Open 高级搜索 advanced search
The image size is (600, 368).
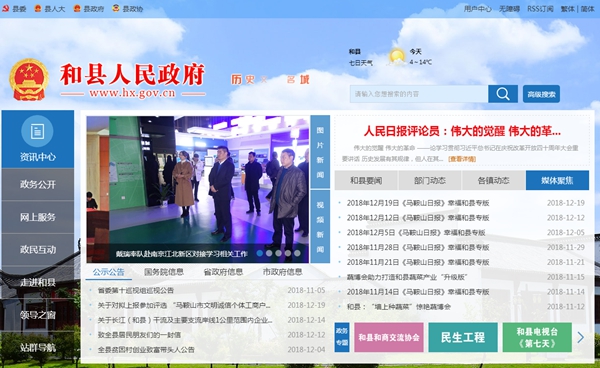(541, 94)
